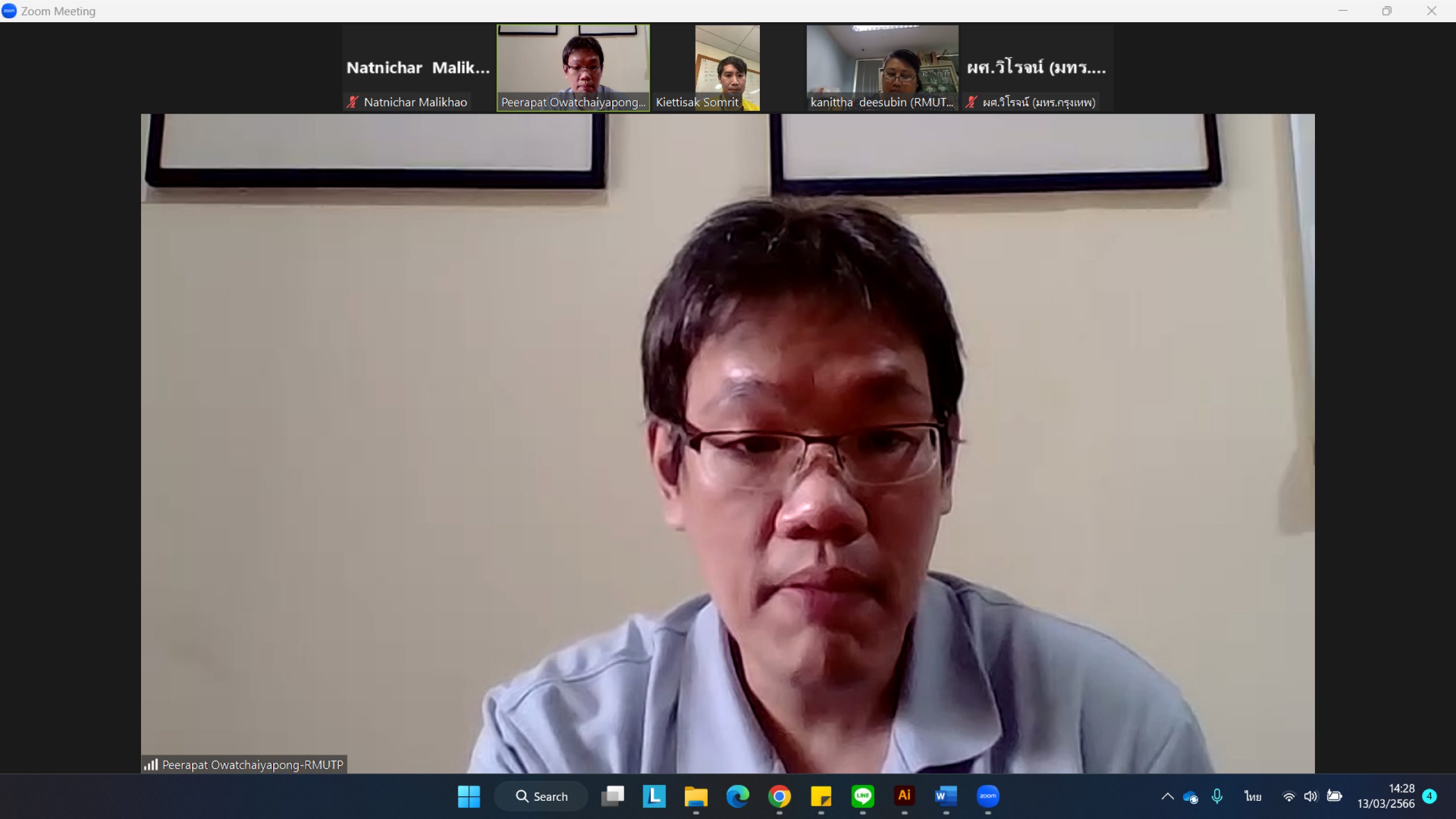This screenshot has height=819, width=1456.
Task: Click ผศ.วิโรจน์'s muted microphone icon
Action: coord(971,102)
